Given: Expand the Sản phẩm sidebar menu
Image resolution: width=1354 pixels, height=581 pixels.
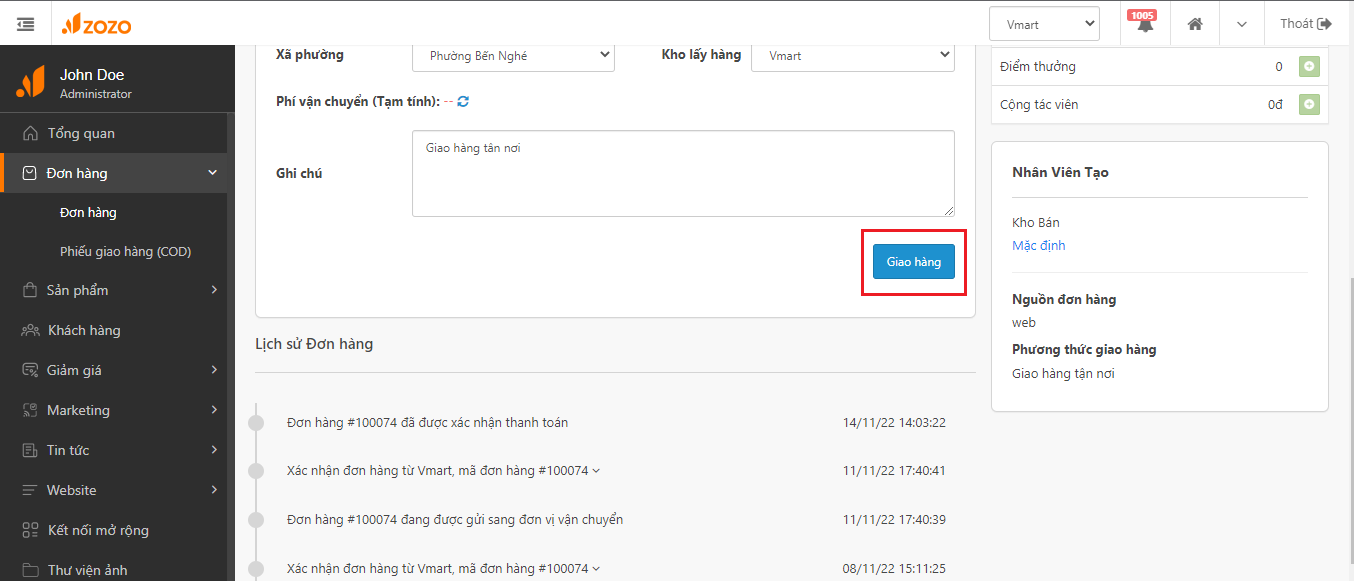Looking at the screenshot, I should (x=114, y=290).
